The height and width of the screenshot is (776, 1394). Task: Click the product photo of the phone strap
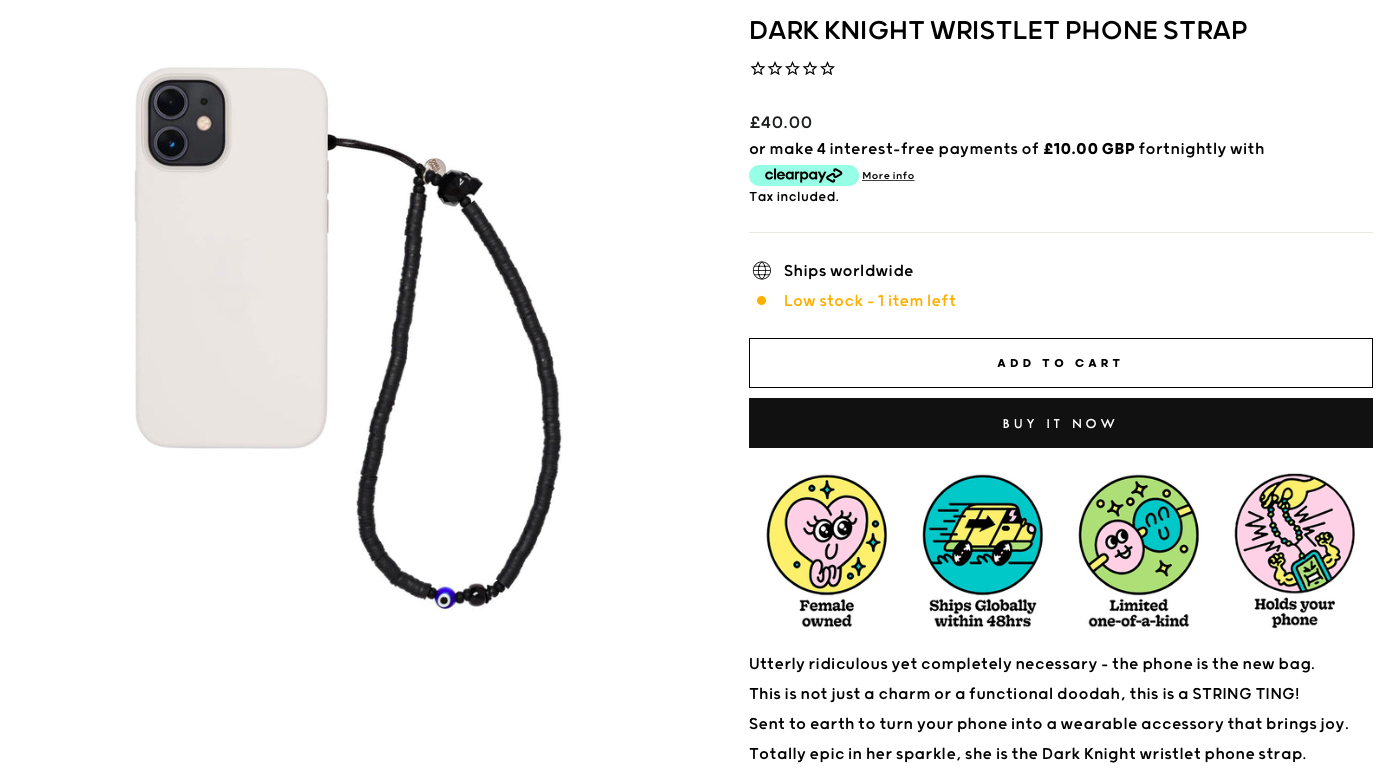(348, 340)
